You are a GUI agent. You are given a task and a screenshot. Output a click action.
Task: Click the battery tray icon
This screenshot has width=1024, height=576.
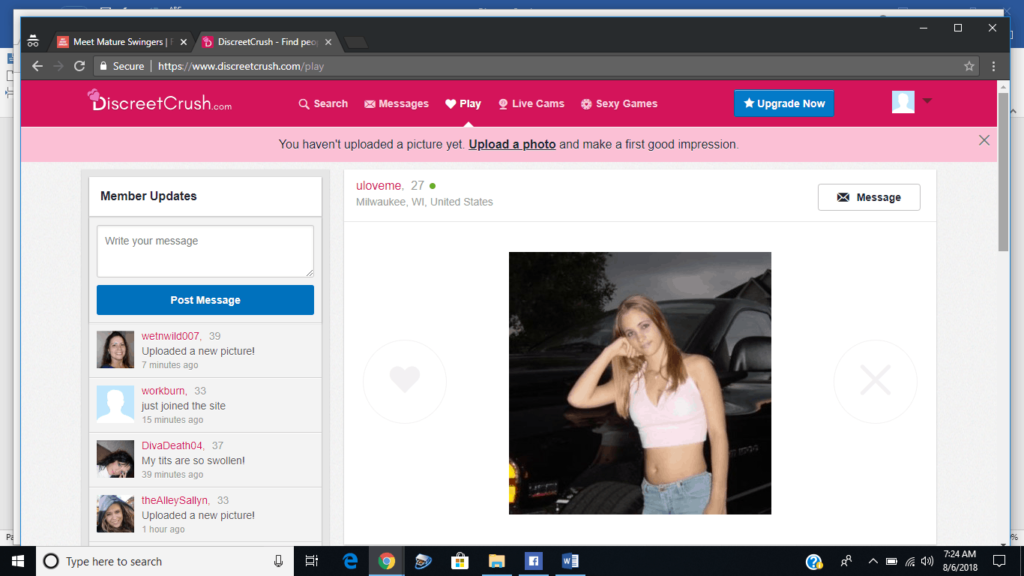coord(891,561)
